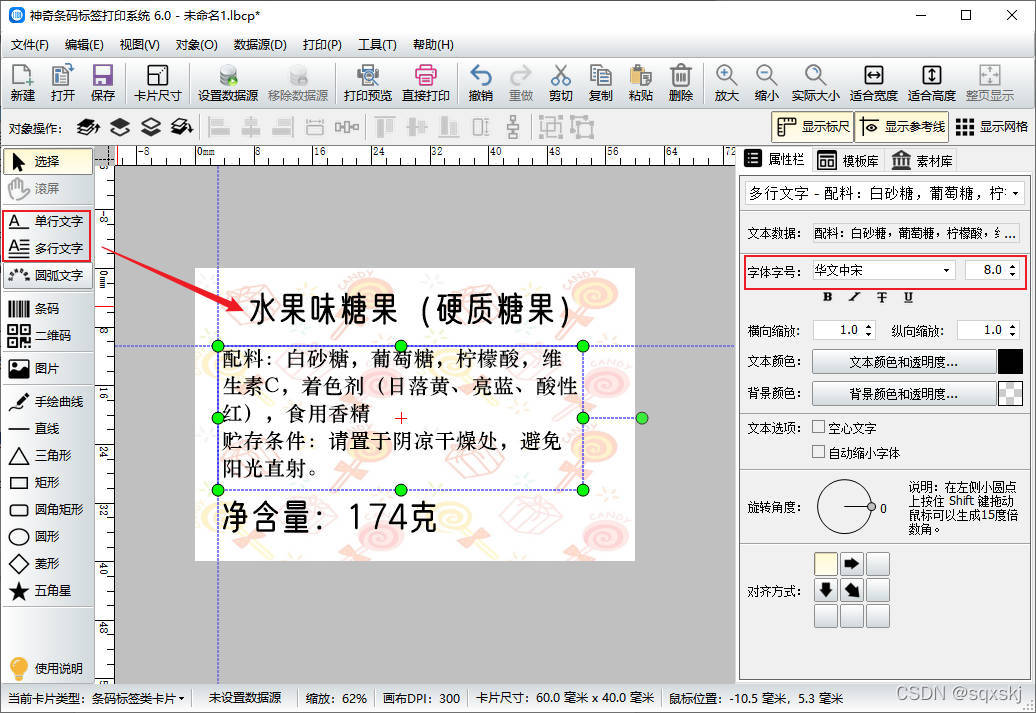
Task: Copy selection with 复制 icon
Action: click(600, 83)
